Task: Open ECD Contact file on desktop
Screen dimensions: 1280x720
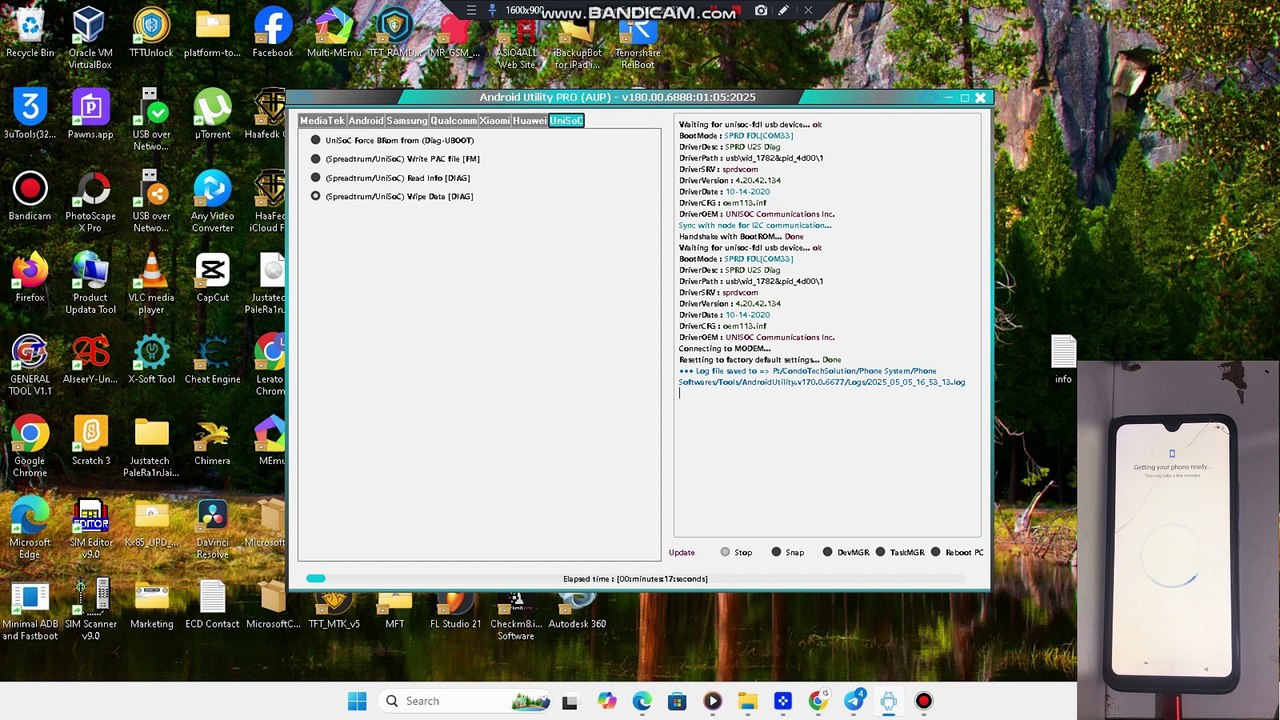Action: point(212,604)
